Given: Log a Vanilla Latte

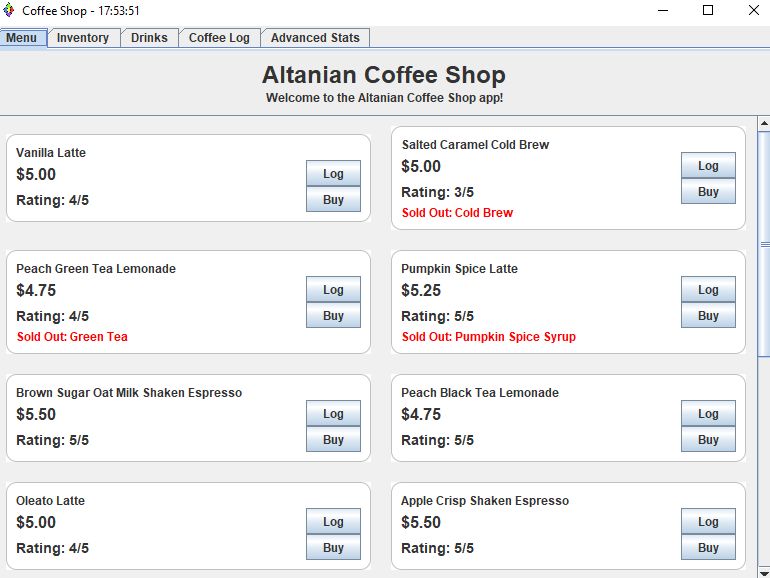Looking at the screenshot, I should pyautogui.click(x=333, y=173).
